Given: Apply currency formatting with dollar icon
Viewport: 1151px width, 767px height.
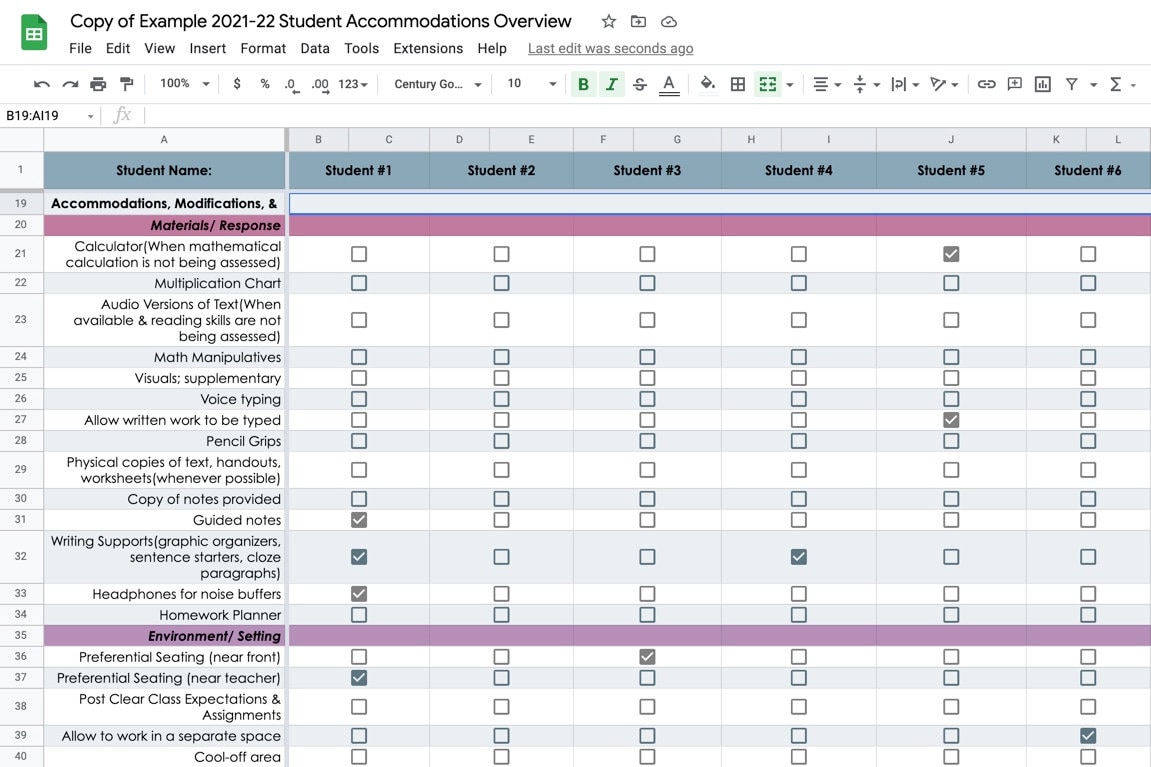Looking at the screenshot, I should 237,84.
